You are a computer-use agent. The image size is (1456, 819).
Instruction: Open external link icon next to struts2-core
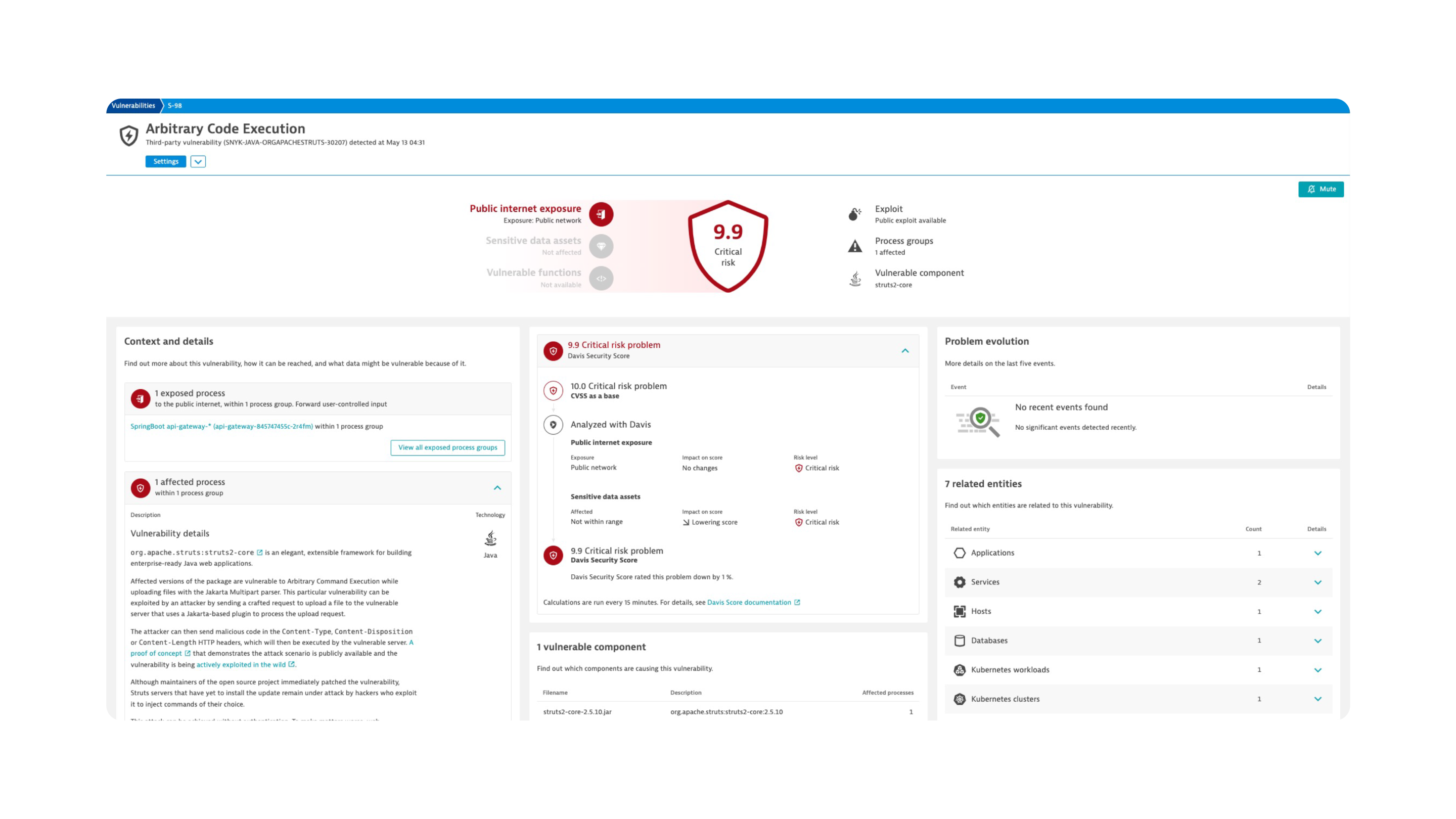(260, 553)
